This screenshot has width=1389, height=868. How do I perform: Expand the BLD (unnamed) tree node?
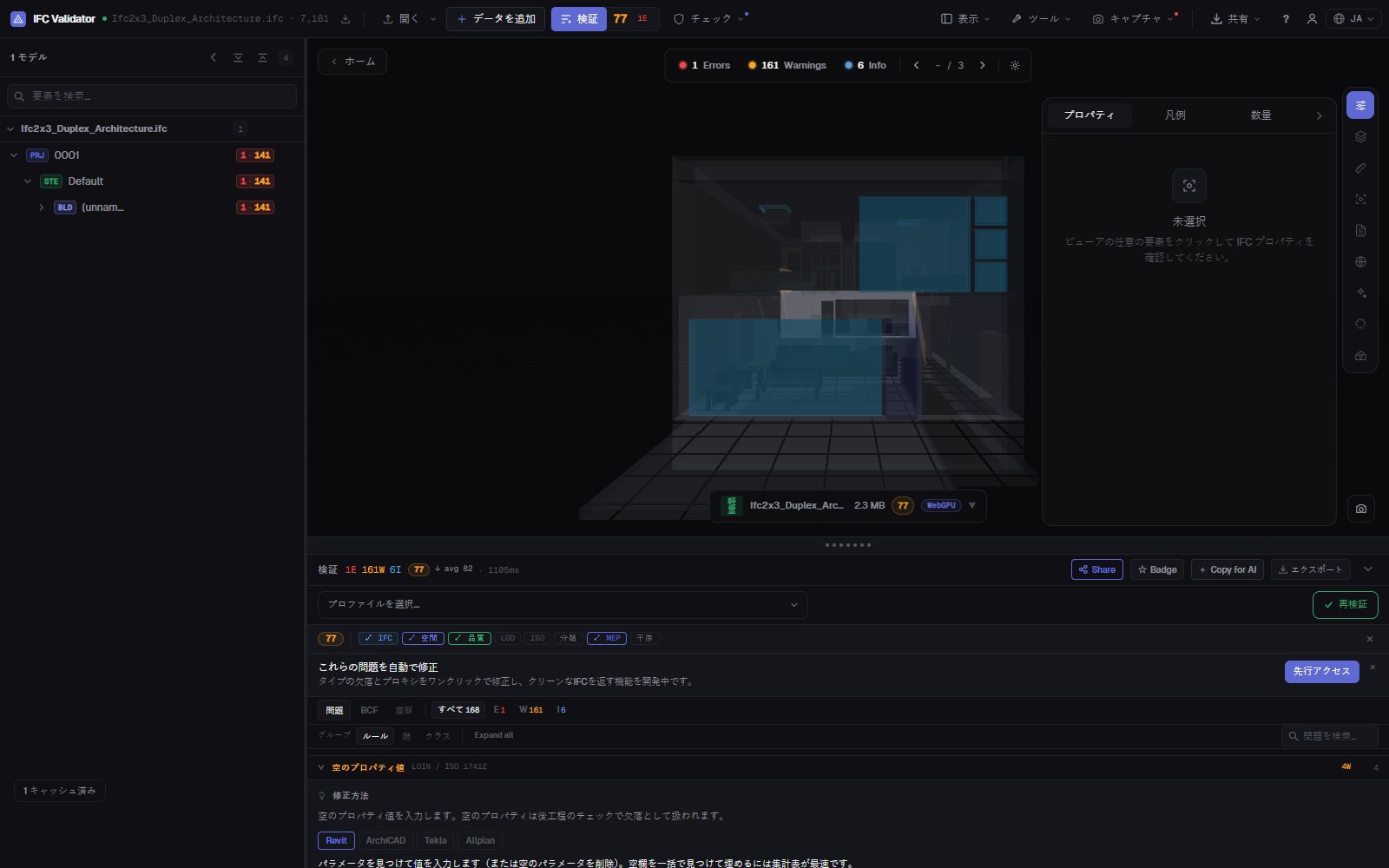tap(41, 207)
